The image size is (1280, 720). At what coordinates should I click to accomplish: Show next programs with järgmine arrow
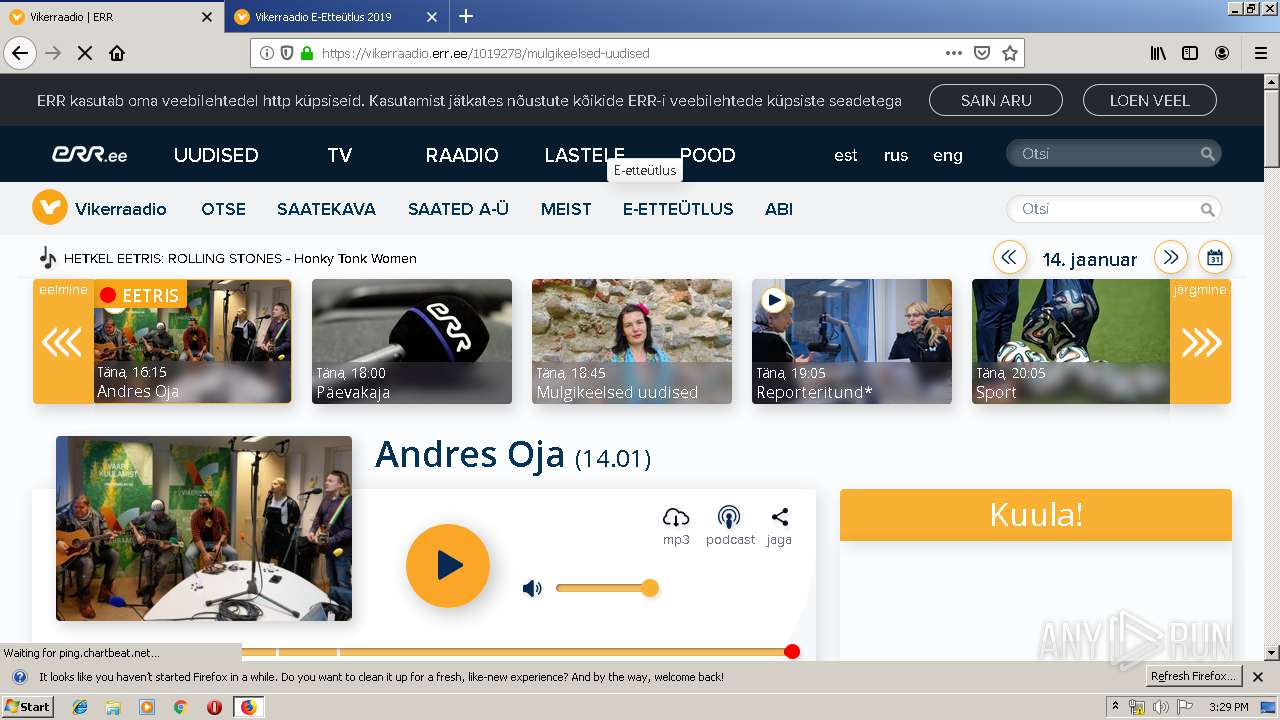pyautogui.click(x=1201, y=342)
